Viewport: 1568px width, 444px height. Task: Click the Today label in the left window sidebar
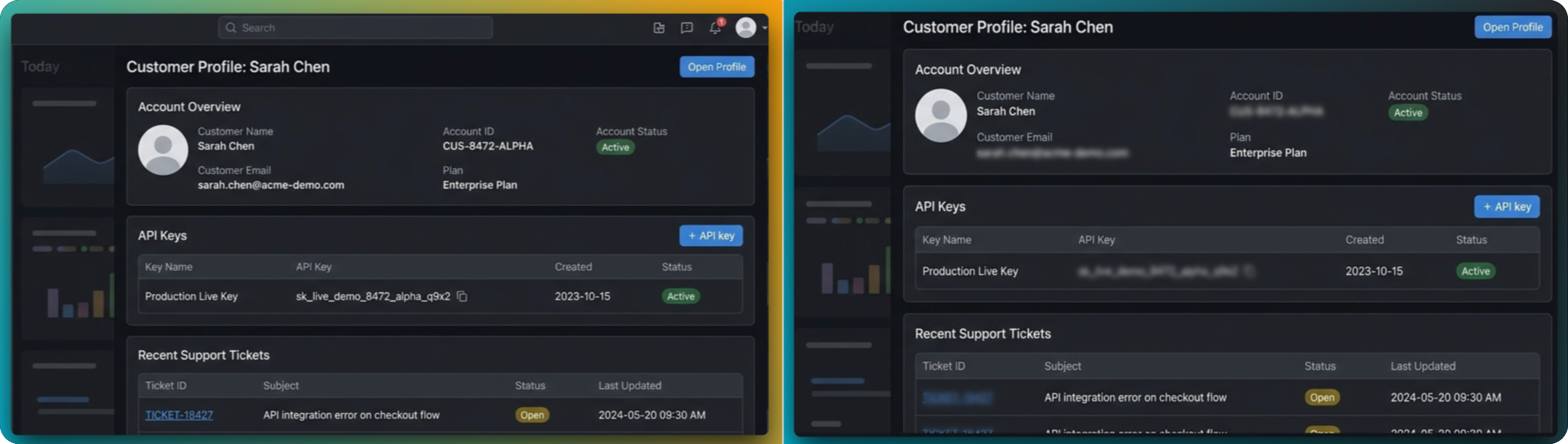pos(40,67)
